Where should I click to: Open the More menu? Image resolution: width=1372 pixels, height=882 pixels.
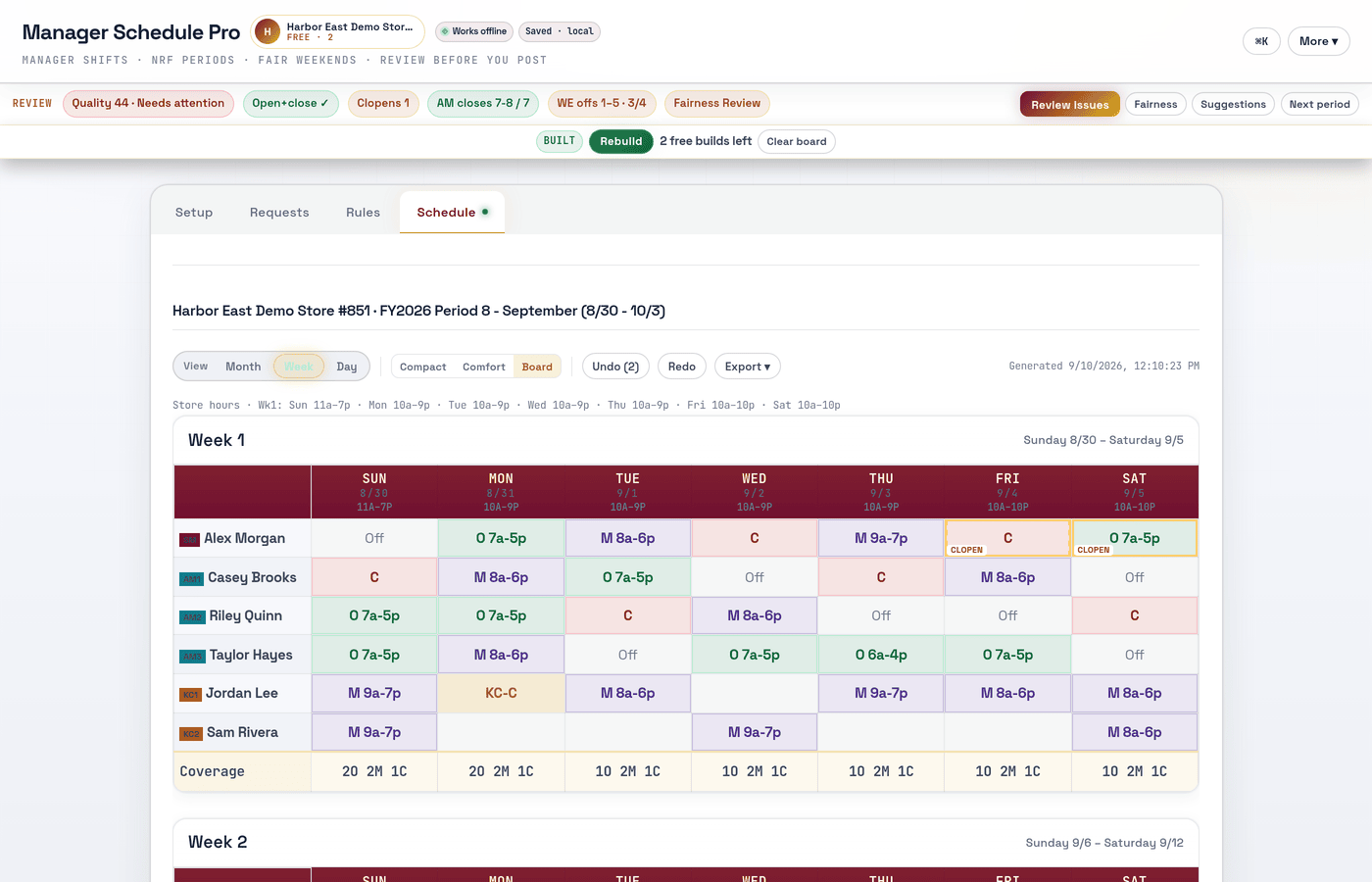(x=1318, y=41)
